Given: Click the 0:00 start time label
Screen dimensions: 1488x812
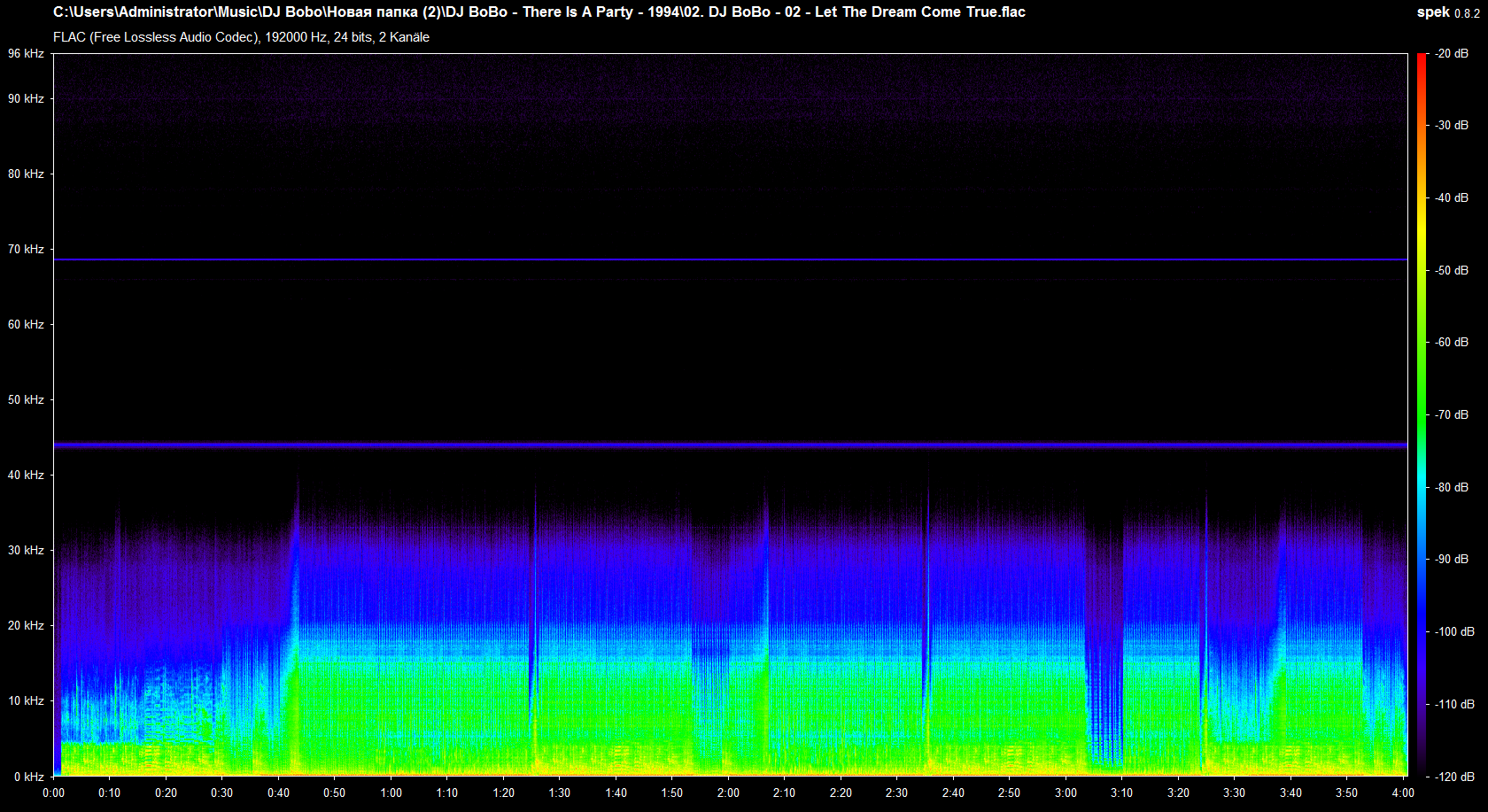Looking at the screenshot, I should coord(53,793).
